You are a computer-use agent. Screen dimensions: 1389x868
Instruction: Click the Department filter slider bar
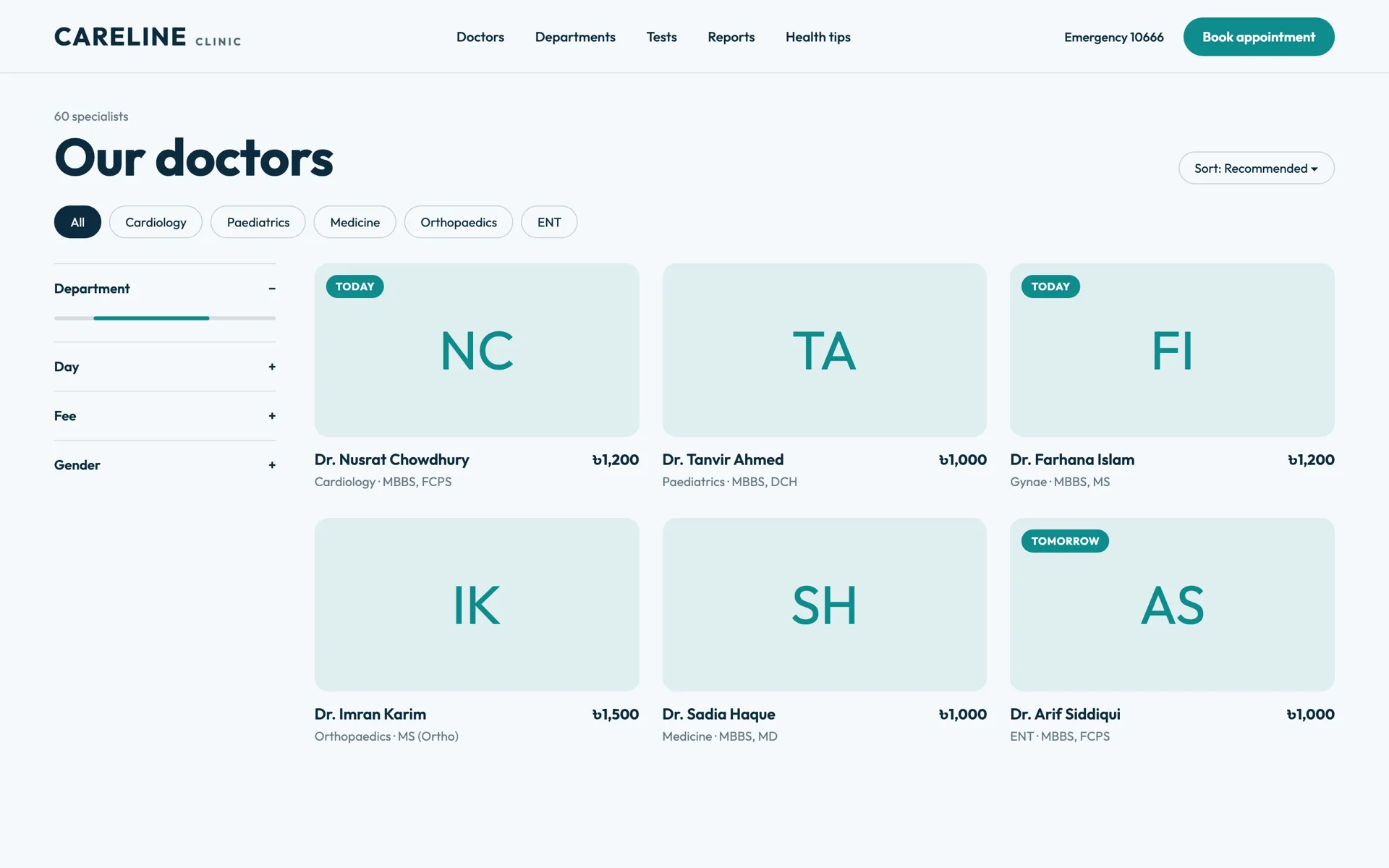[165, 318]
